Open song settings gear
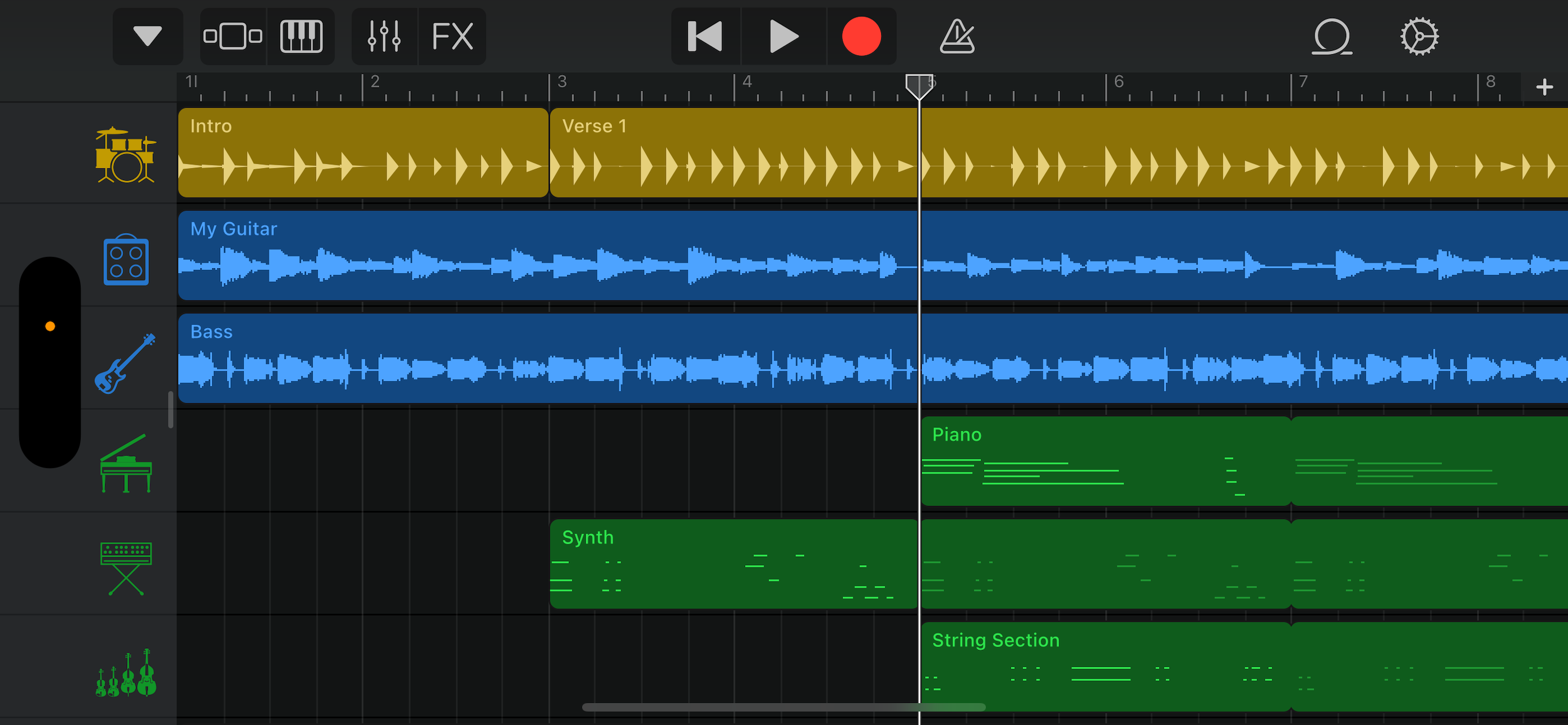This screenshot has width=1568, height=725. coord(1419,36)
